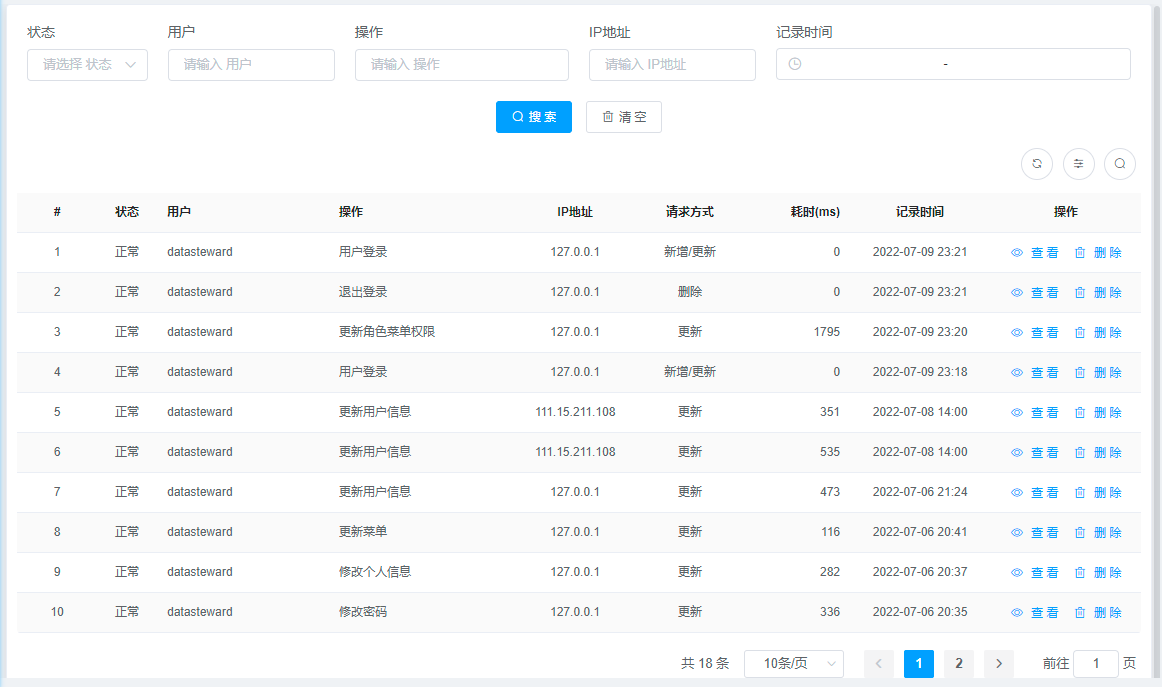Open the 10条/页 page size dropdown

coord(794,664)
